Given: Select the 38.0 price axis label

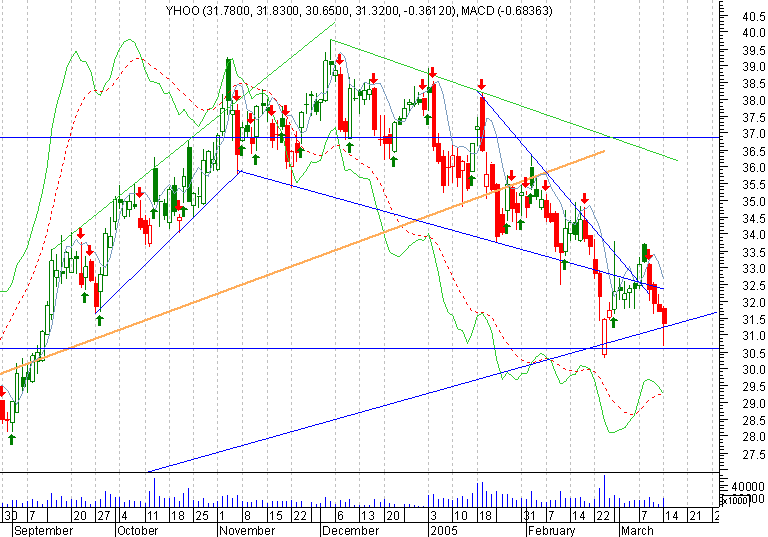Looking at the screenshot, I should 753,100.
